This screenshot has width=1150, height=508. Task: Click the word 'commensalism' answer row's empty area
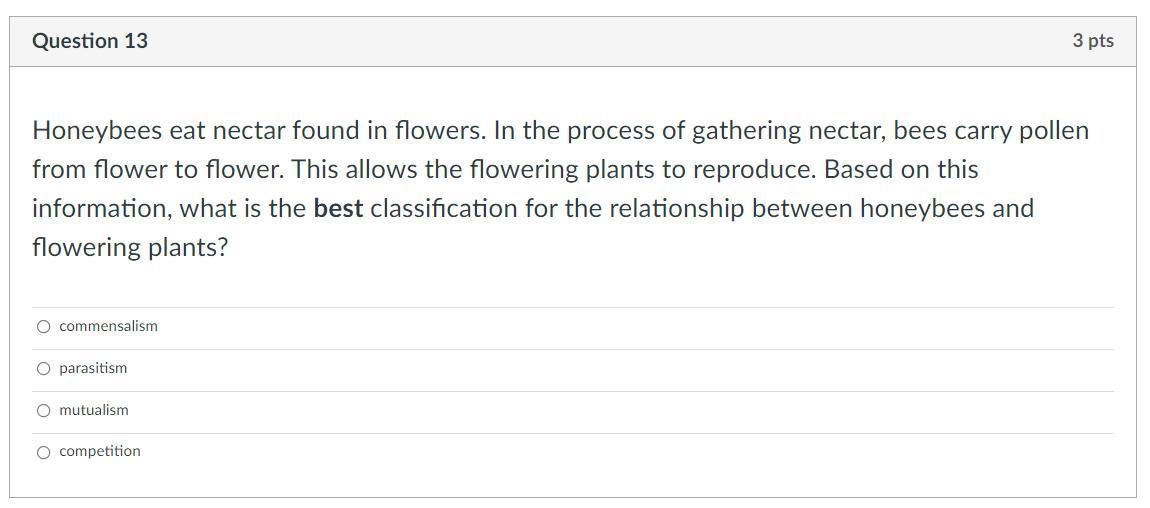point(635,327)
